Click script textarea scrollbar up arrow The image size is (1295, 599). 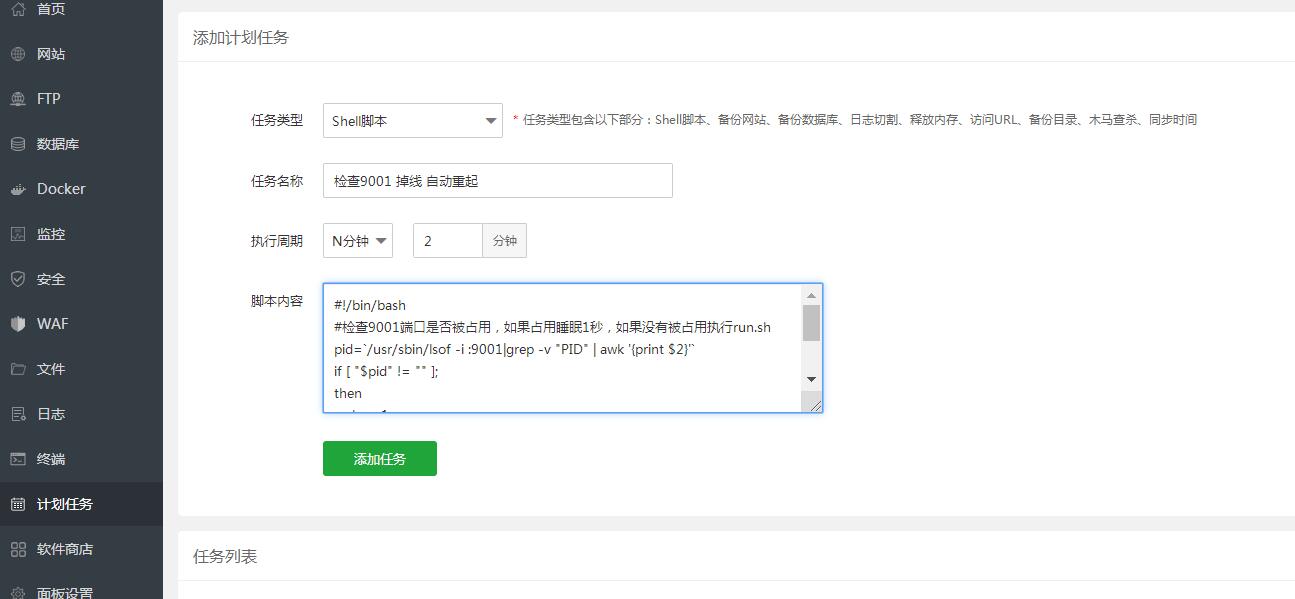pyautogui.click(x=811, y=294)
